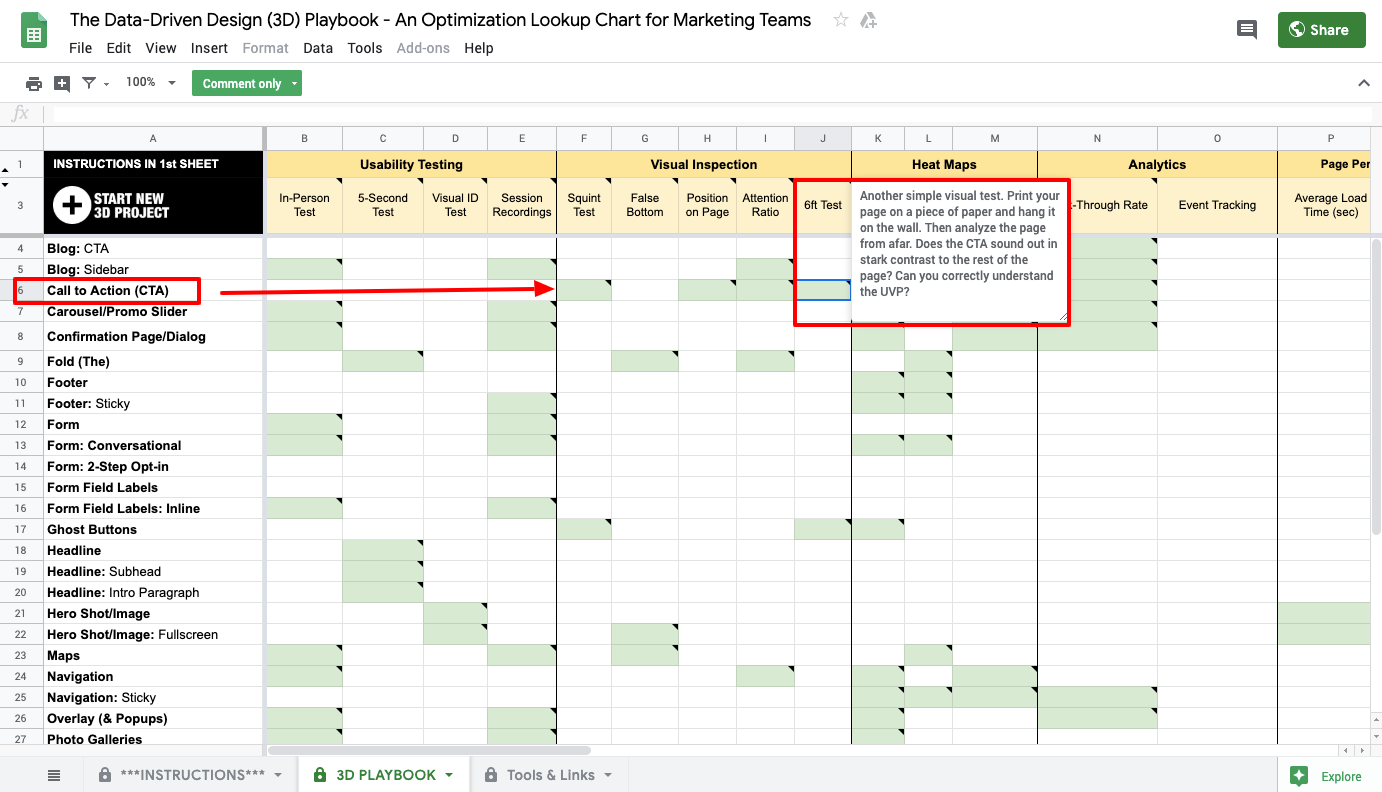Collapse the toolbar with top-right chevron
The width and height of the screenshot is (1382, 792).
click(x=1363, y=83)
